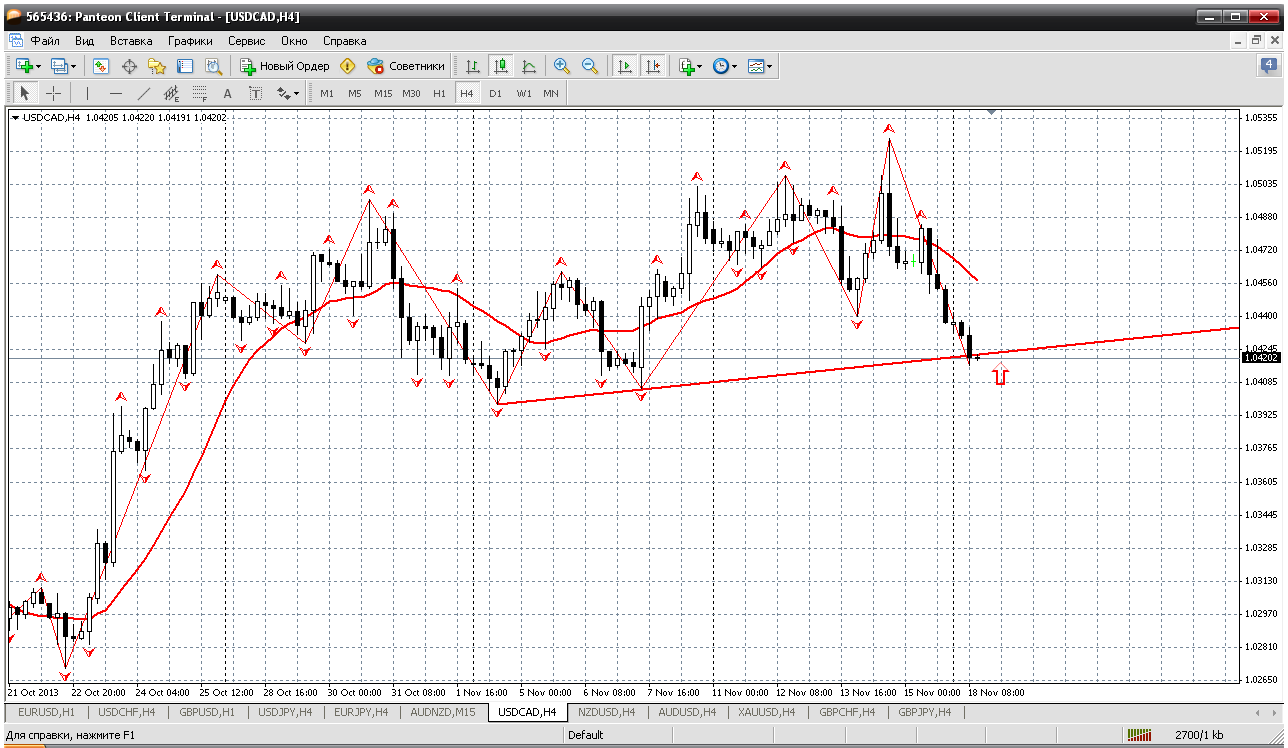This screenshot has height=748, width=1288.
Task: Select the H4 timeframe button
Action: tap(466, 93)
